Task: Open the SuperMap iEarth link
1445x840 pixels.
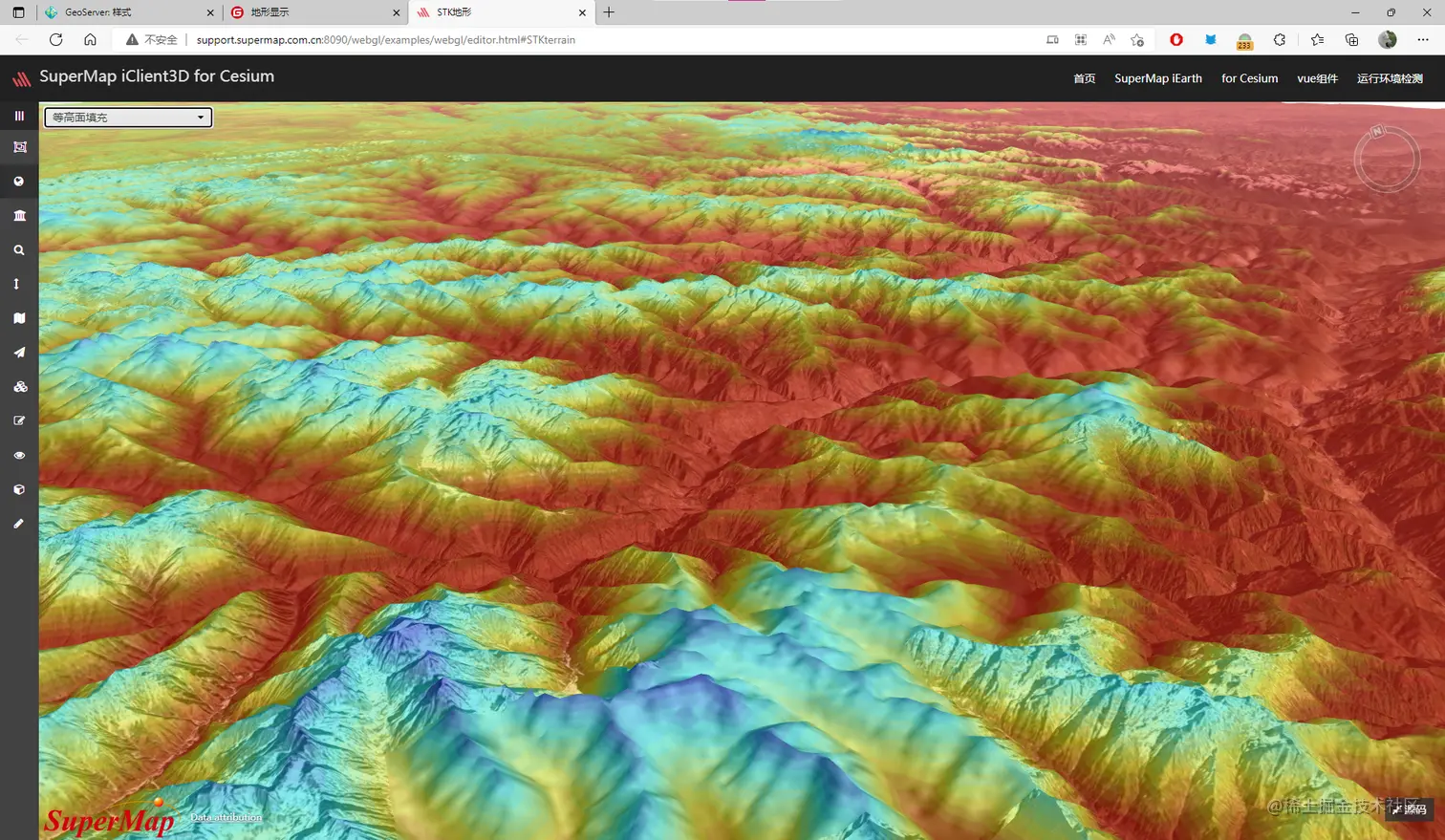Action: pos(1158,78)
